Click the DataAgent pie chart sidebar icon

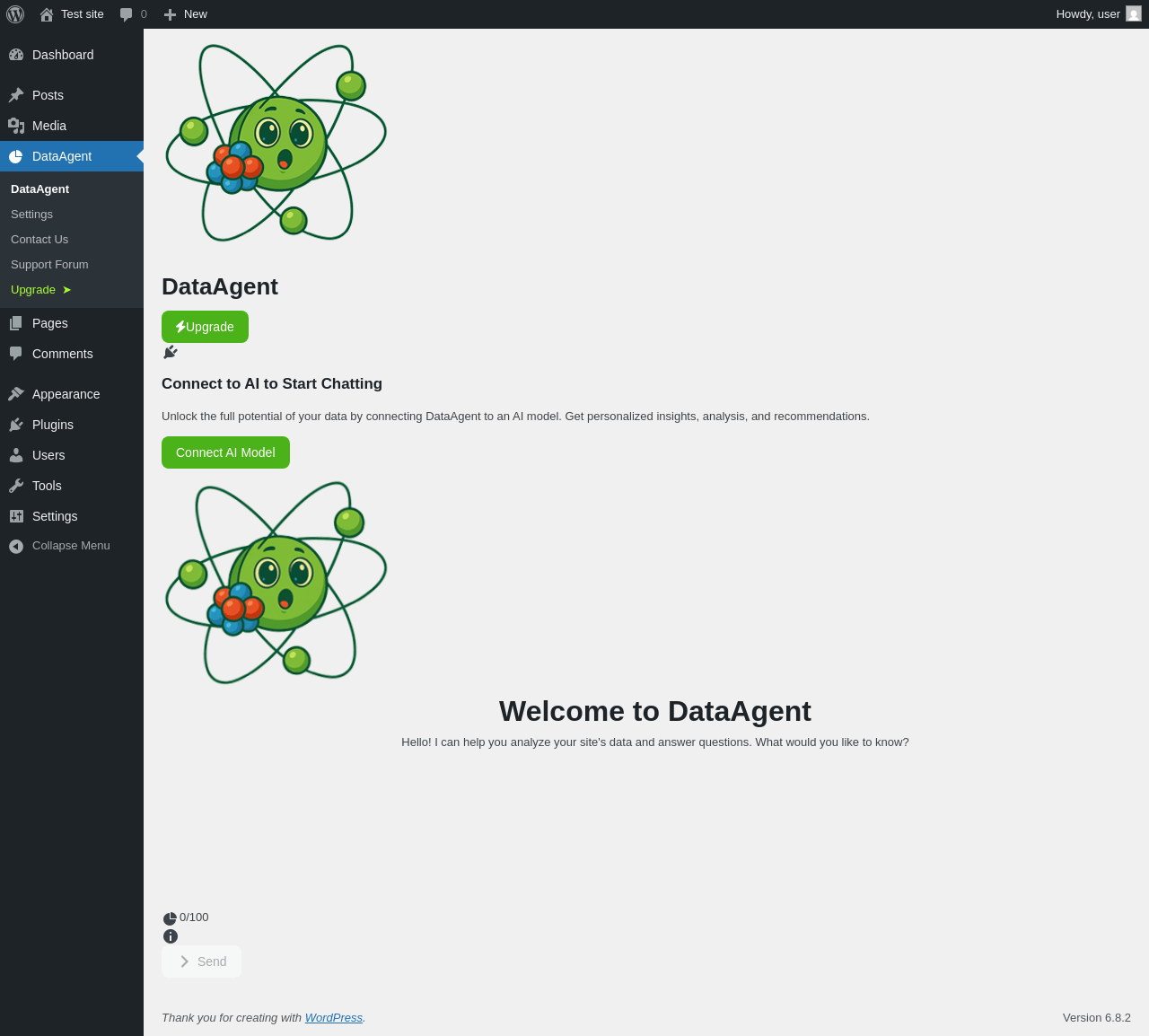(x=16, y=156)
